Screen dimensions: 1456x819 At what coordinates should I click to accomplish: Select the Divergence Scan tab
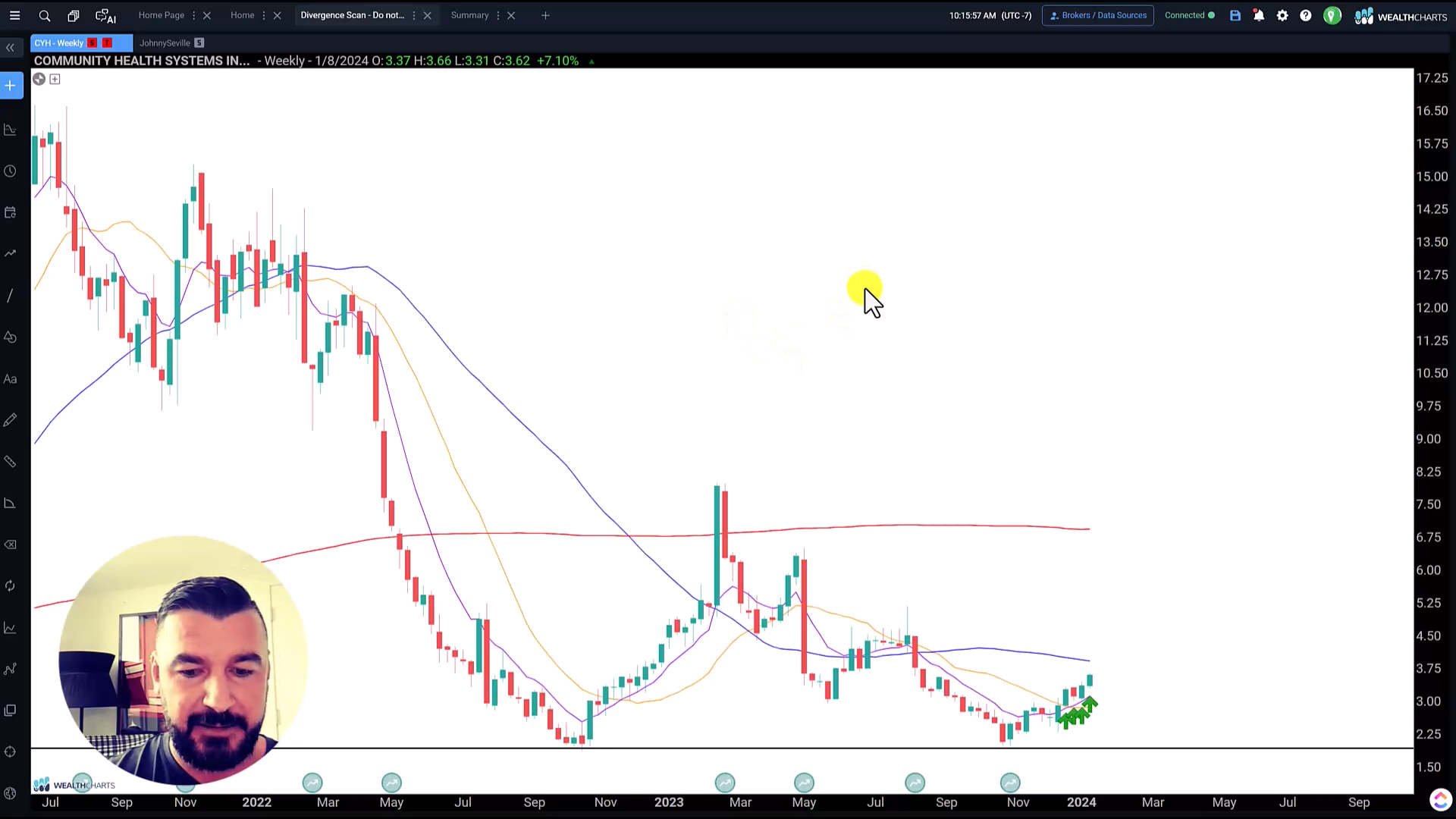pyautogui.click(x=352, y=15)
